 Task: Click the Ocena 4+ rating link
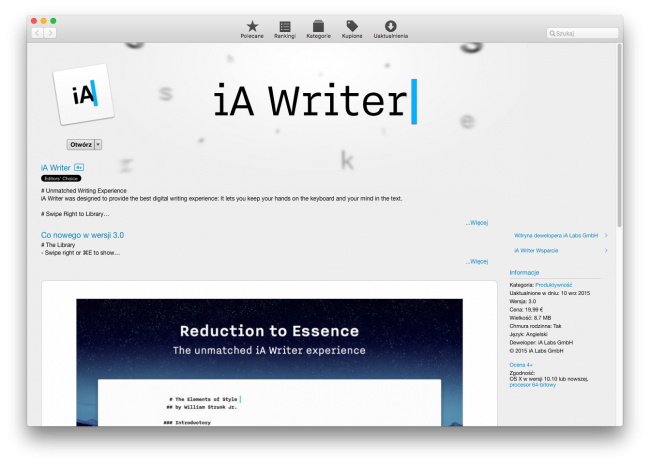coord(521,365)
